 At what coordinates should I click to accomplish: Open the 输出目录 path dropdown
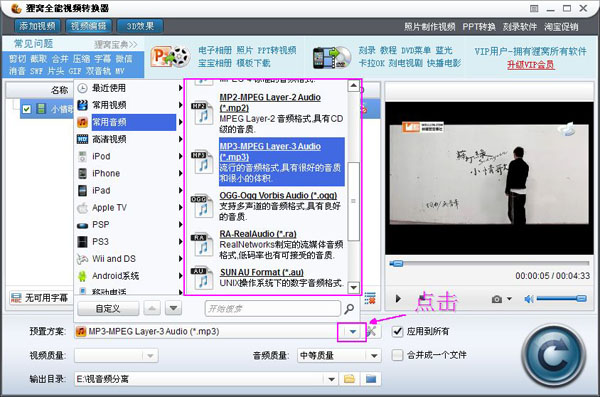(x=331, y=379)
